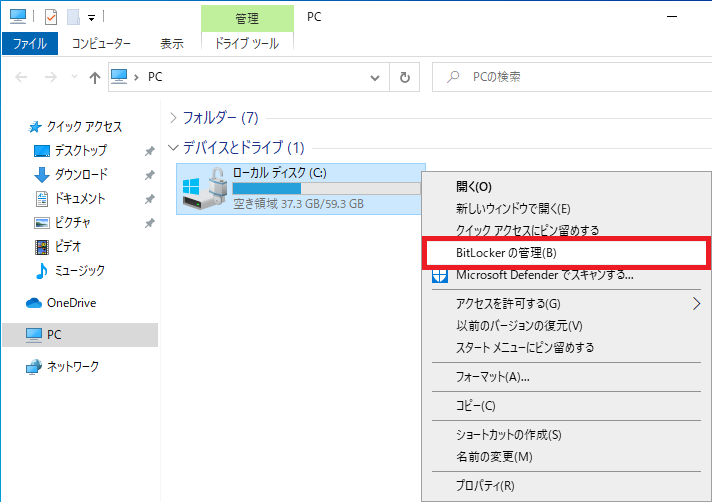Click the Refresh button

click(405, 77)
